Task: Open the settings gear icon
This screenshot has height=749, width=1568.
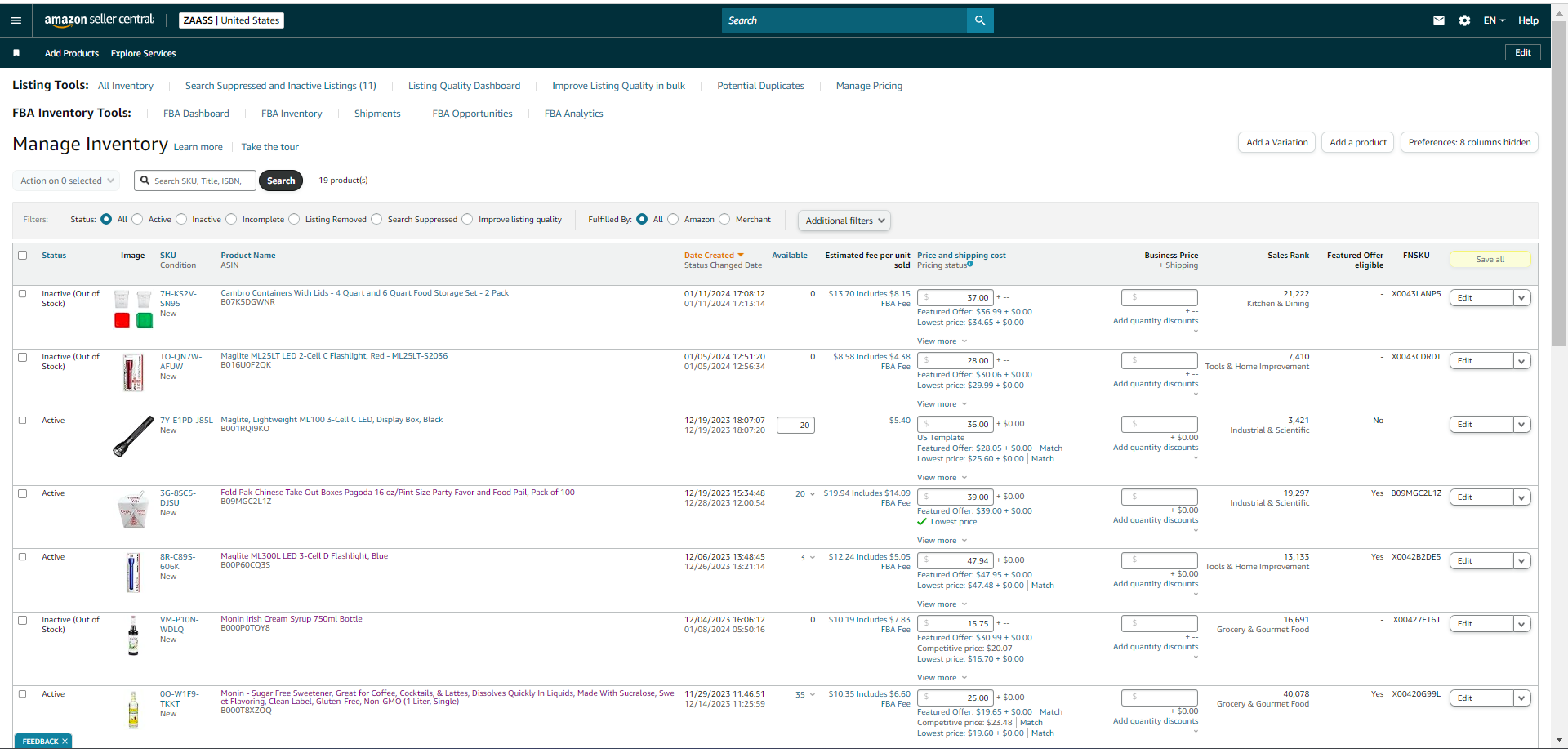Action: click(1464, 20)
